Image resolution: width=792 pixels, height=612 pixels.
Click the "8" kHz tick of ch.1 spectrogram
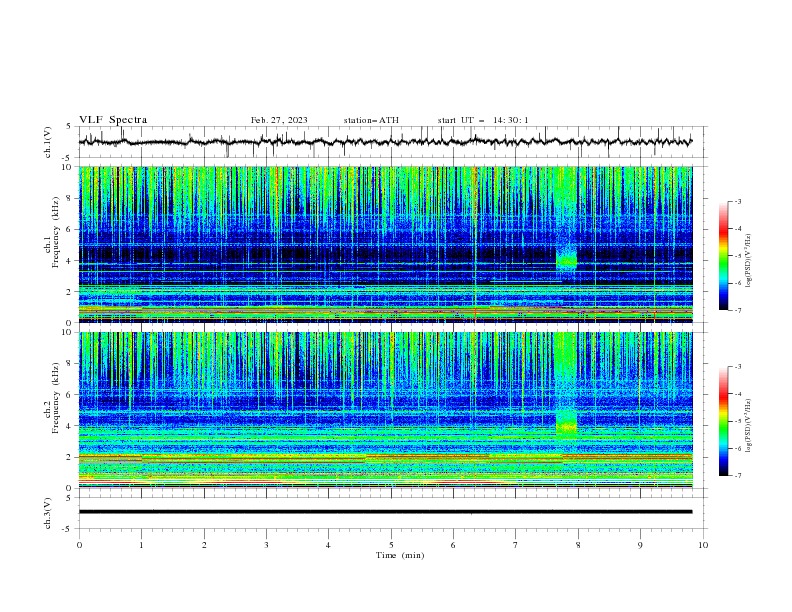[71, 198]
